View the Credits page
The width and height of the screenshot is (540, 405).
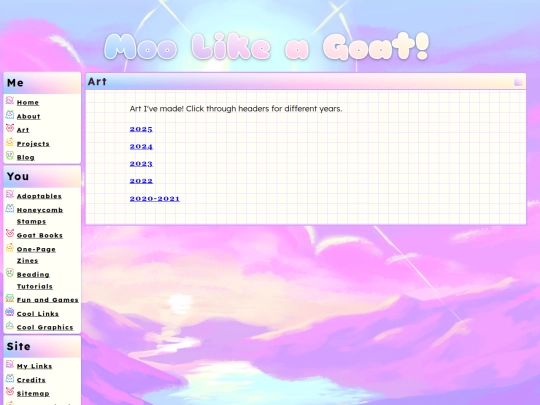click(x=31, y=380)
